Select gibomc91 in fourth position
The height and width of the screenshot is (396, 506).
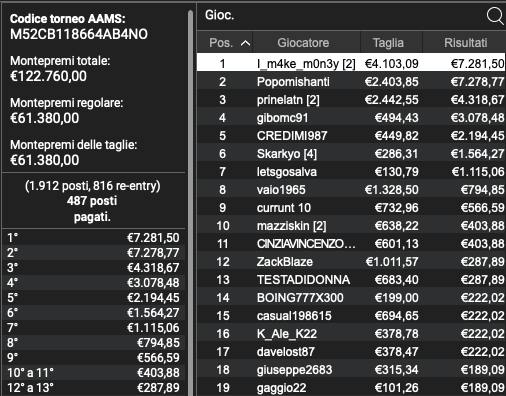pyautogui.click(x=351, y=118)
